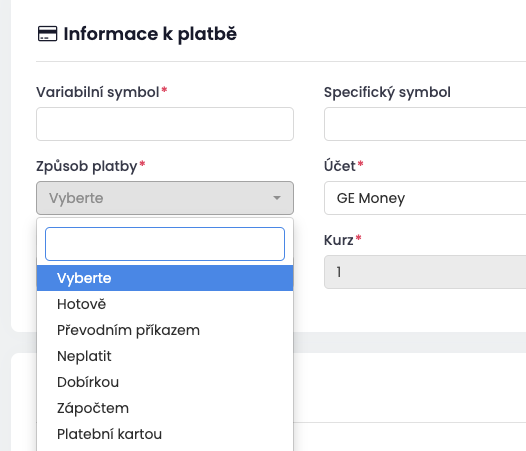526x451 pixels.
Task: Select the highlighted 'Vyberte' option
Action: click(x=165, y=278)
